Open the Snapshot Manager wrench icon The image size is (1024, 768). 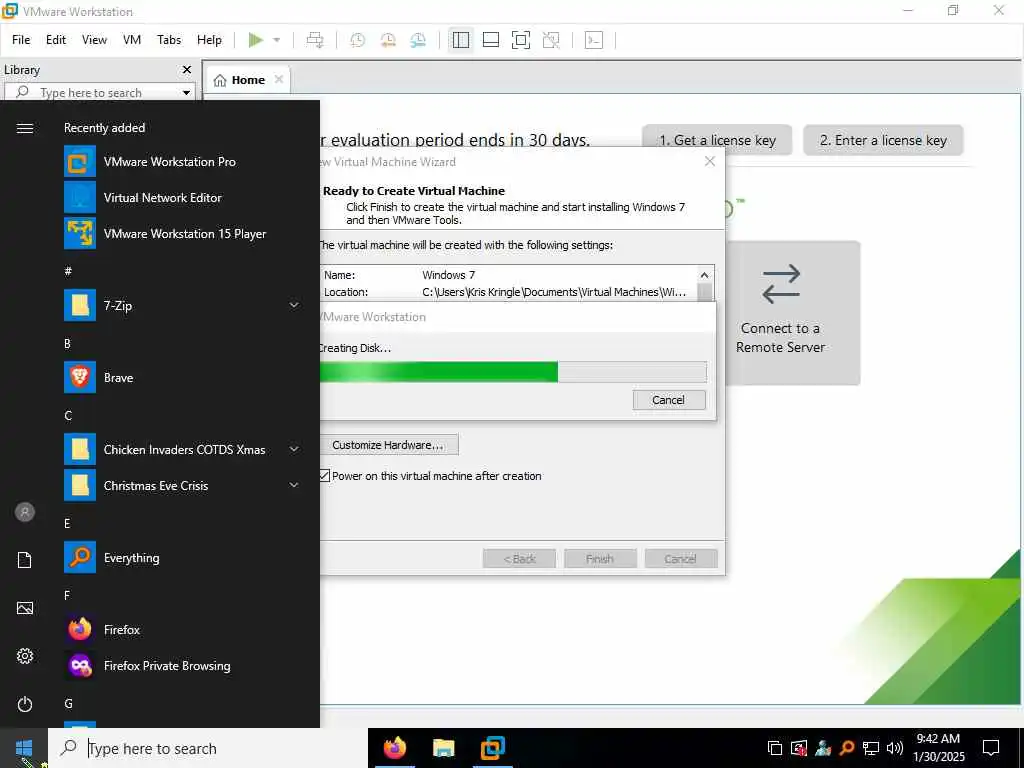[x=418, y=40]
